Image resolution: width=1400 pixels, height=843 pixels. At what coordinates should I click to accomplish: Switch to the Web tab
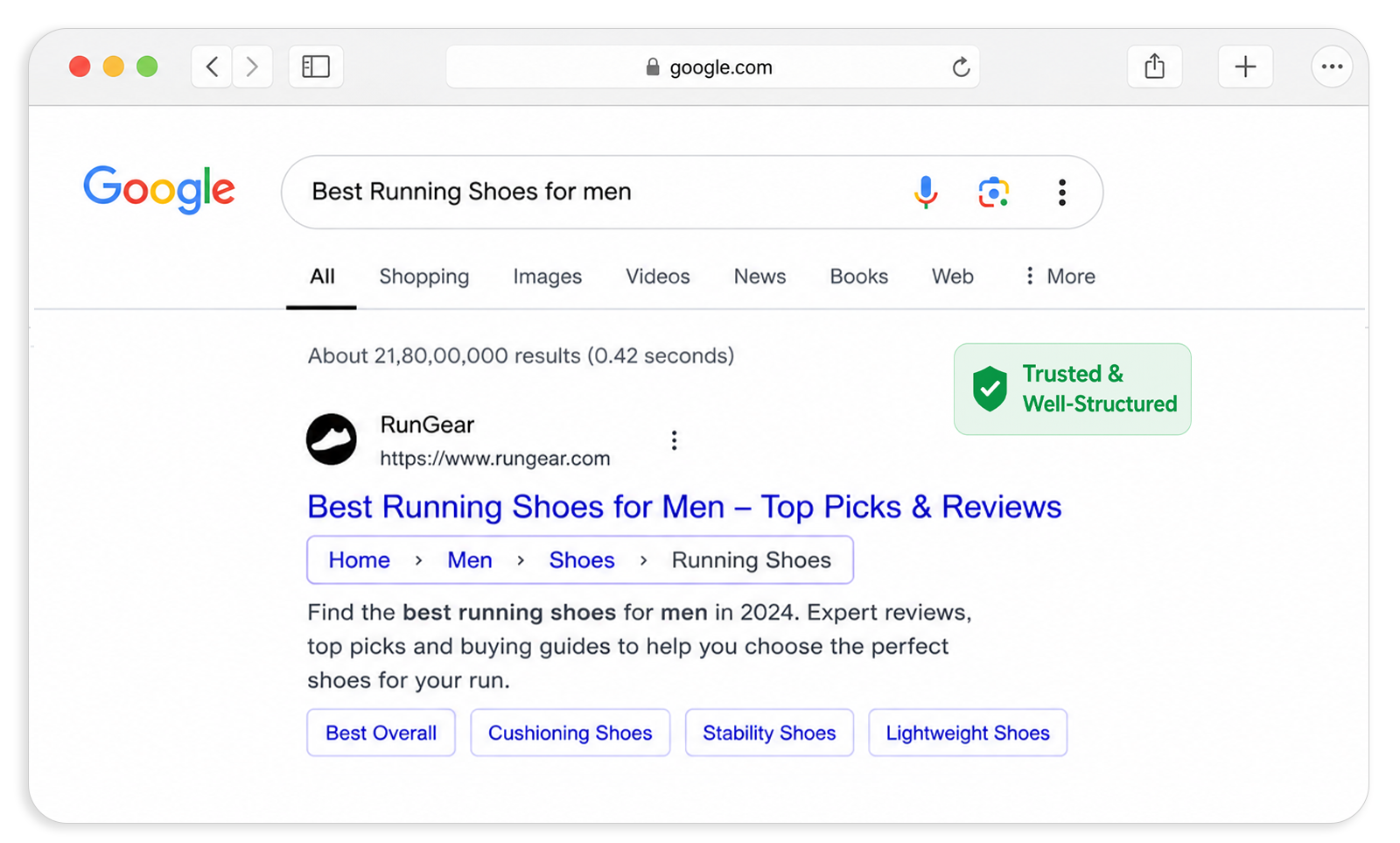[953, 277]
